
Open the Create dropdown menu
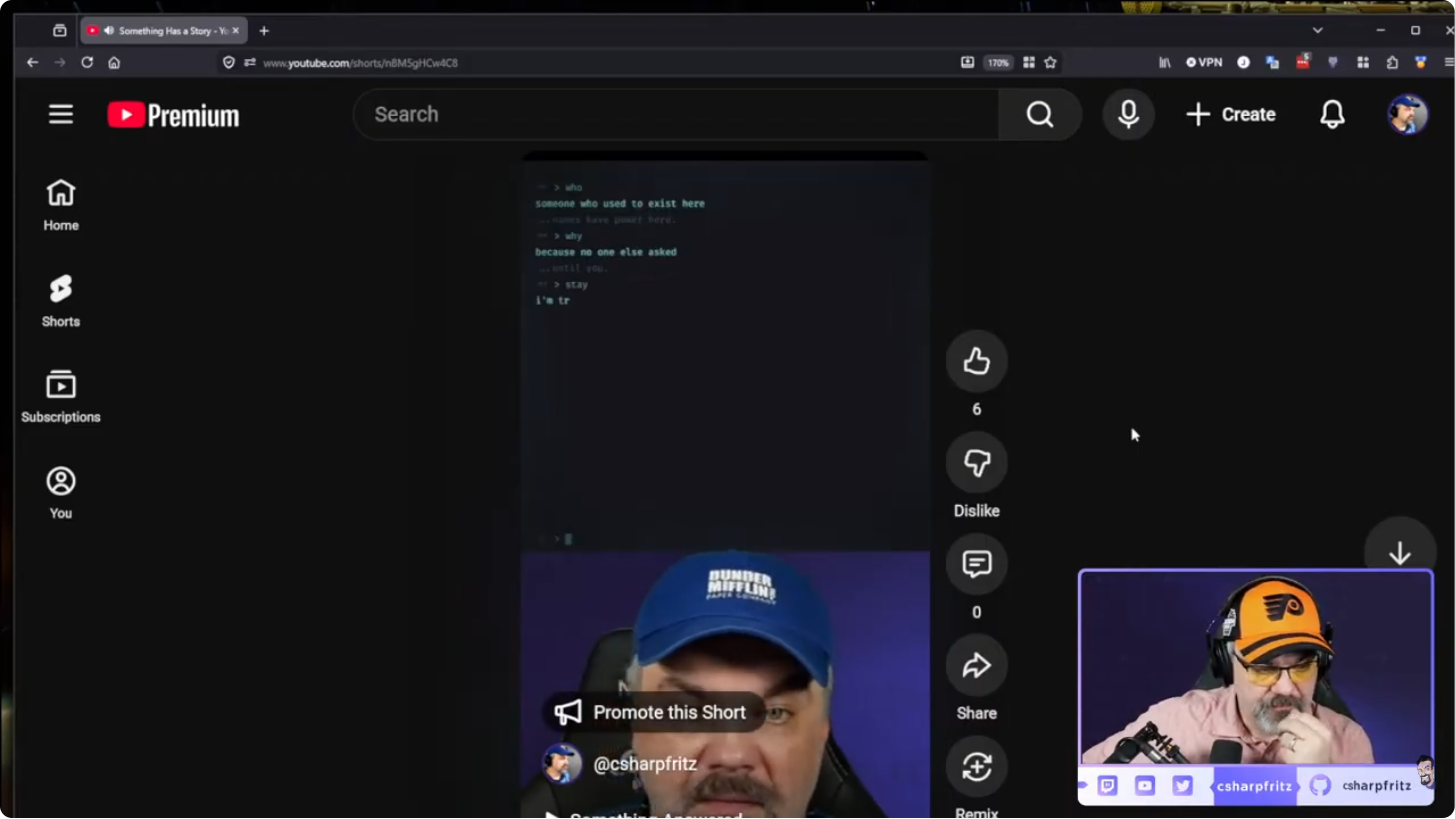pos(1230,114)
